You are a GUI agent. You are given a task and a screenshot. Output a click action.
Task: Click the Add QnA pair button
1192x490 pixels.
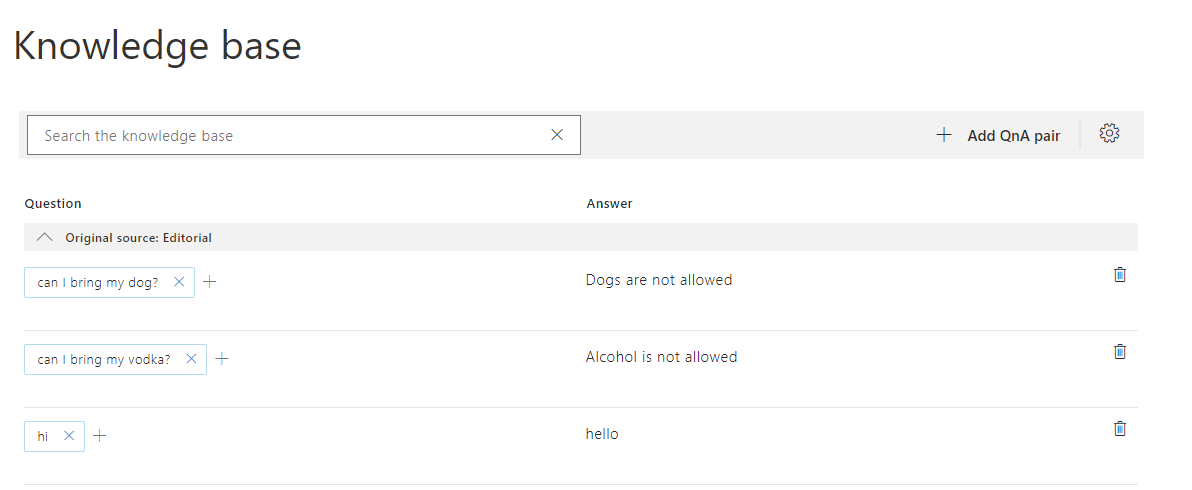(x=998, y=135)
